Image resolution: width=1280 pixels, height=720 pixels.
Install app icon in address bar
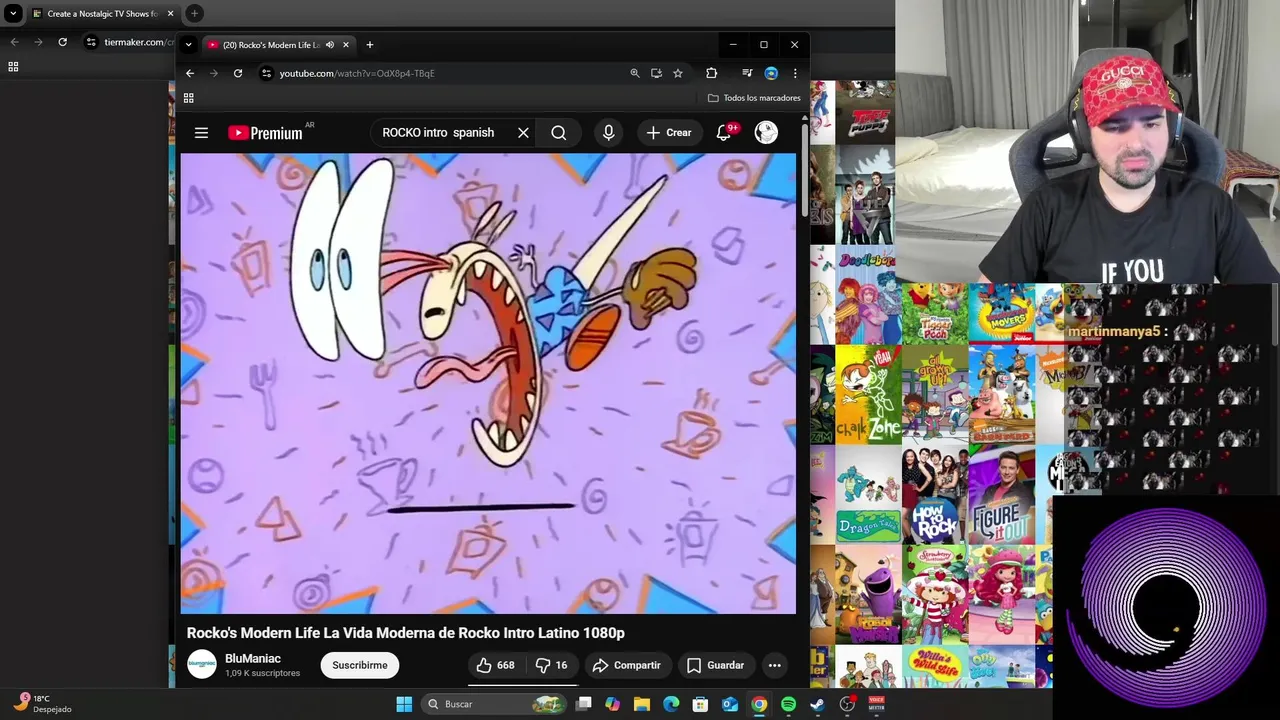[656, 73]
